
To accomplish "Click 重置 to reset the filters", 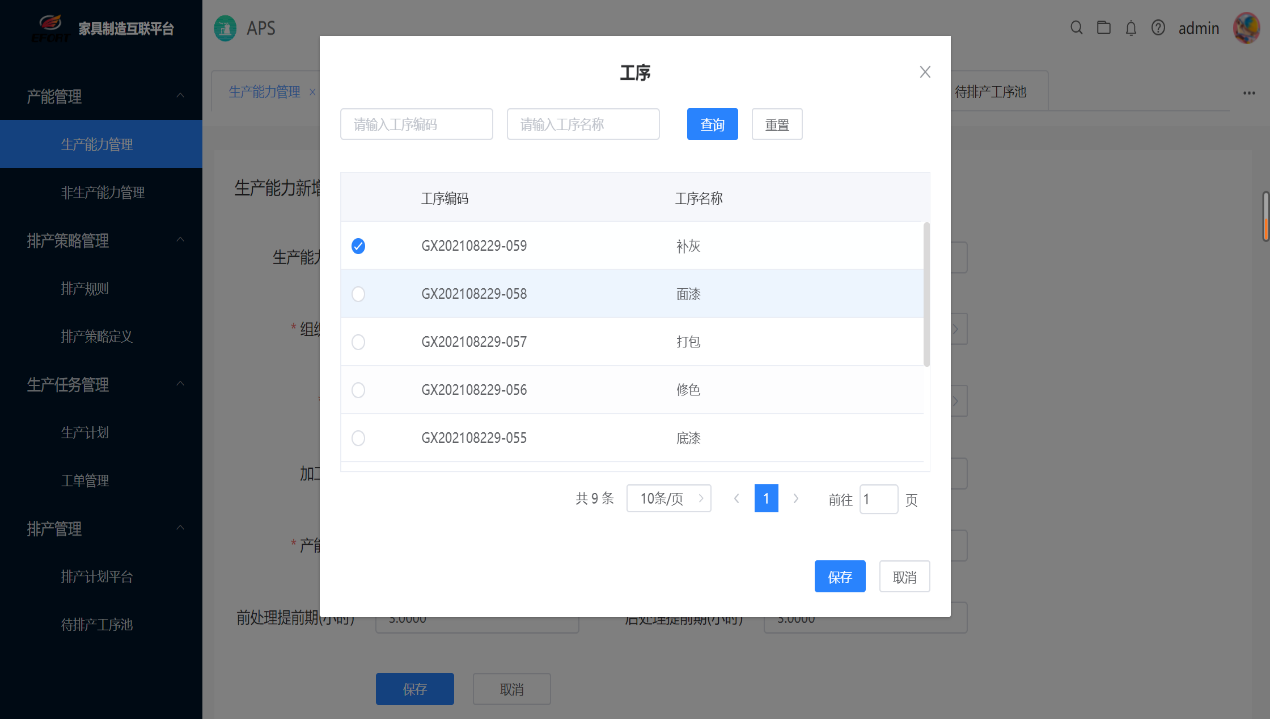I will pyautogui.click(x=777, y=125).
